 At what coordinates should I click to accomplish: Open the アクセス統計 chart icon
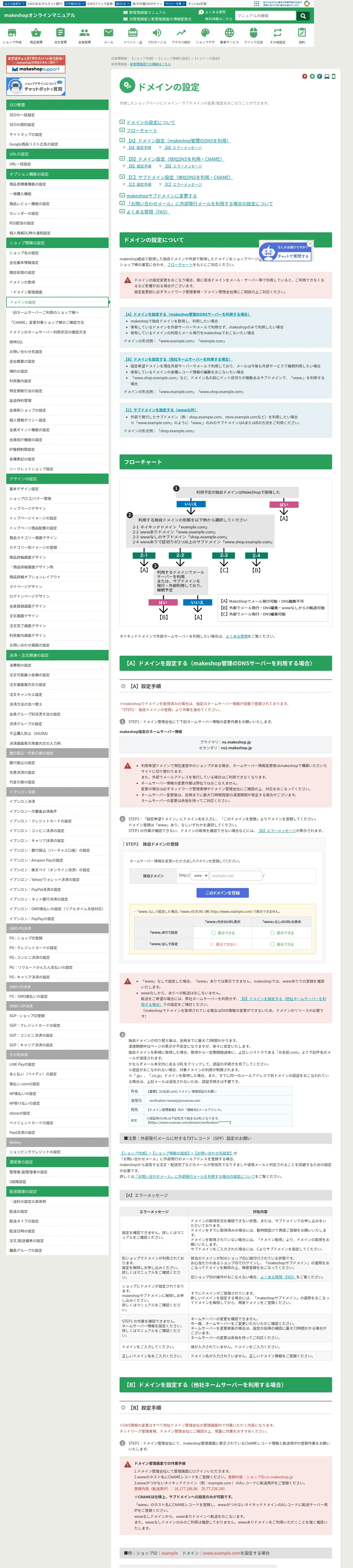coord(181,35)
